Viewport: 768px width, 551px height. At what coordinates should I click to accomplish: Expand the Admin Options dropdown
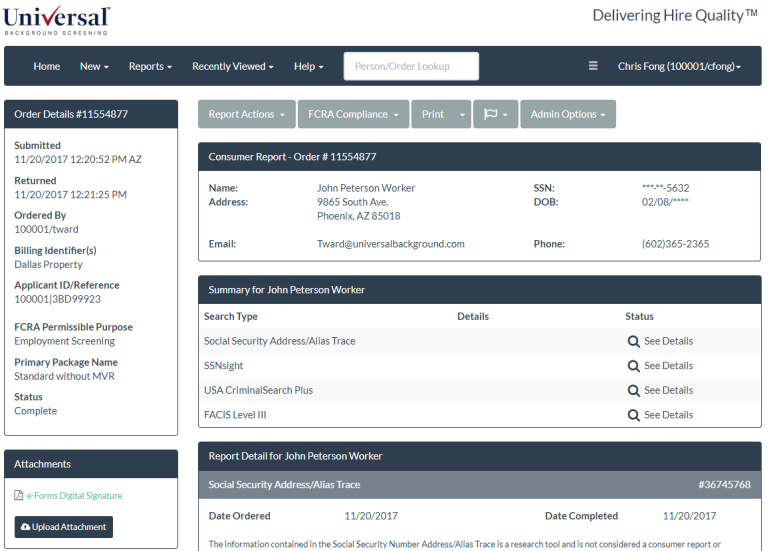click(567, 114)
